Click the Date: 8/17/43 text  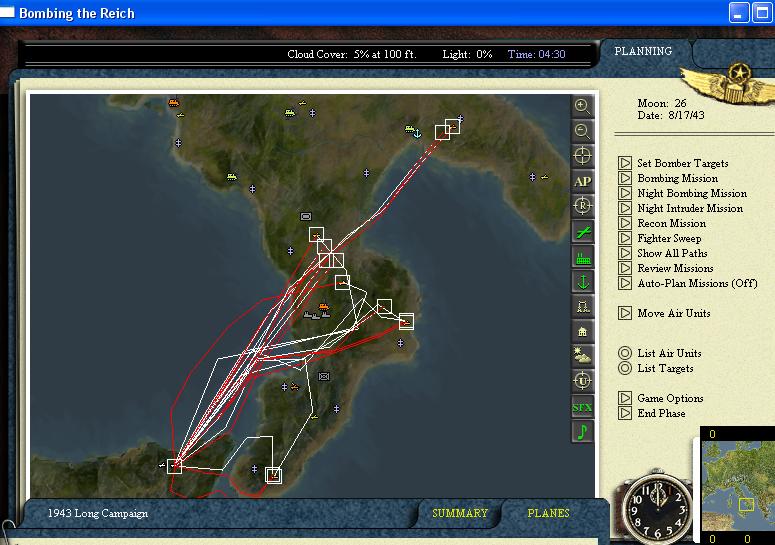click(x=671, y=115)
